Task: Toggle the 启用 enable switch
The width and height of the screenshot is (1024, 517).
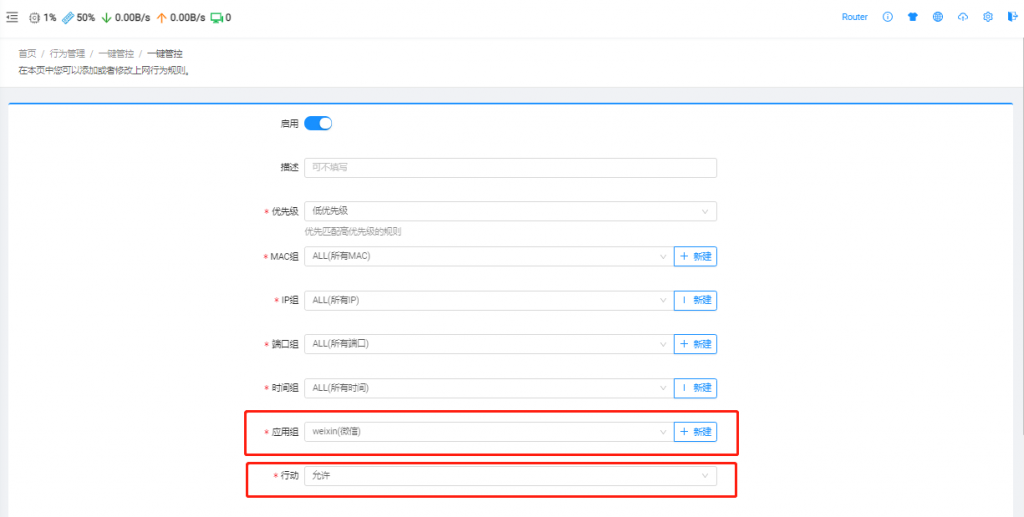Action: 318,123
